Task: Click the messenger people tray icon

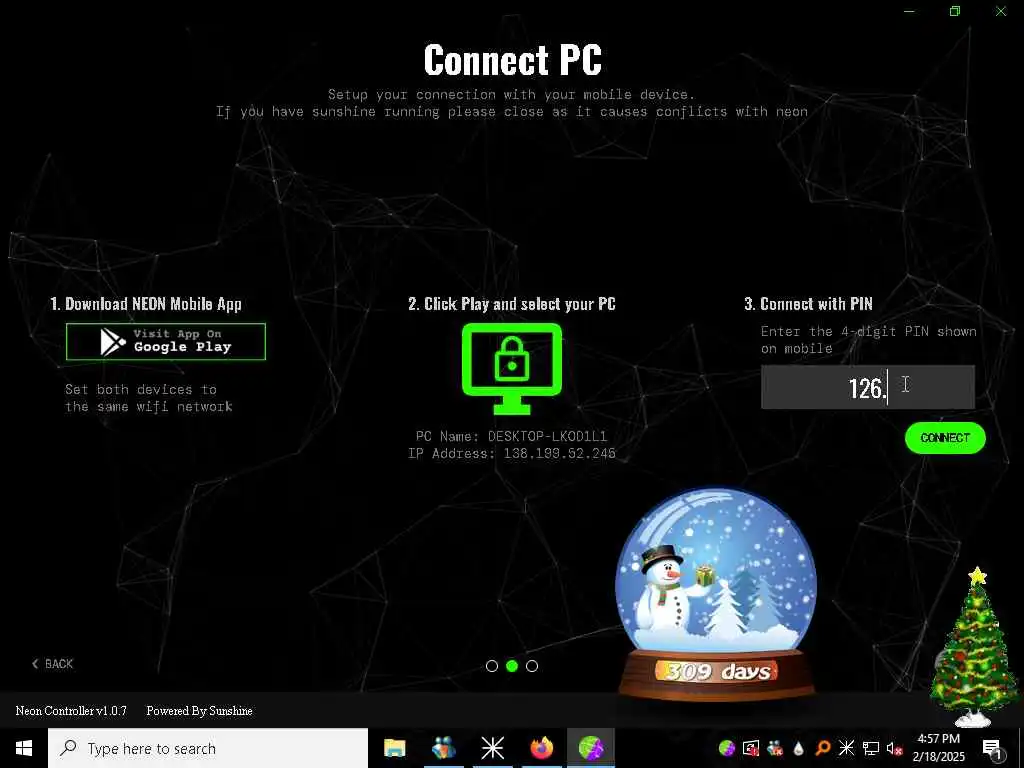Action: tap(775, 748)
